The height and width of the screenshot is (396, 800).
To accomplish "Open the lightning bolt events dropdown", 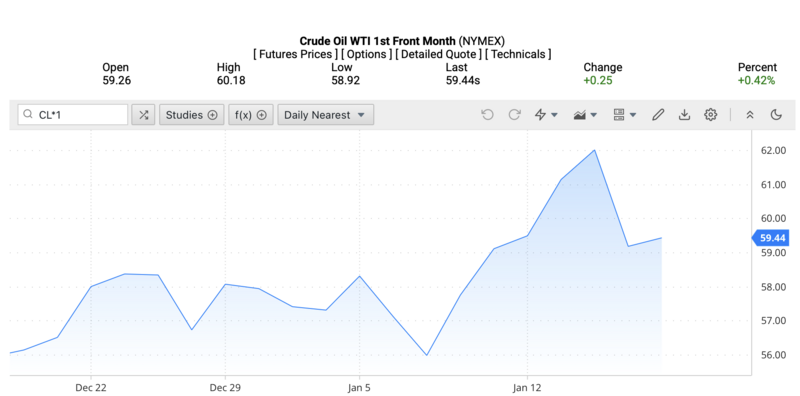I will [546, 115].
